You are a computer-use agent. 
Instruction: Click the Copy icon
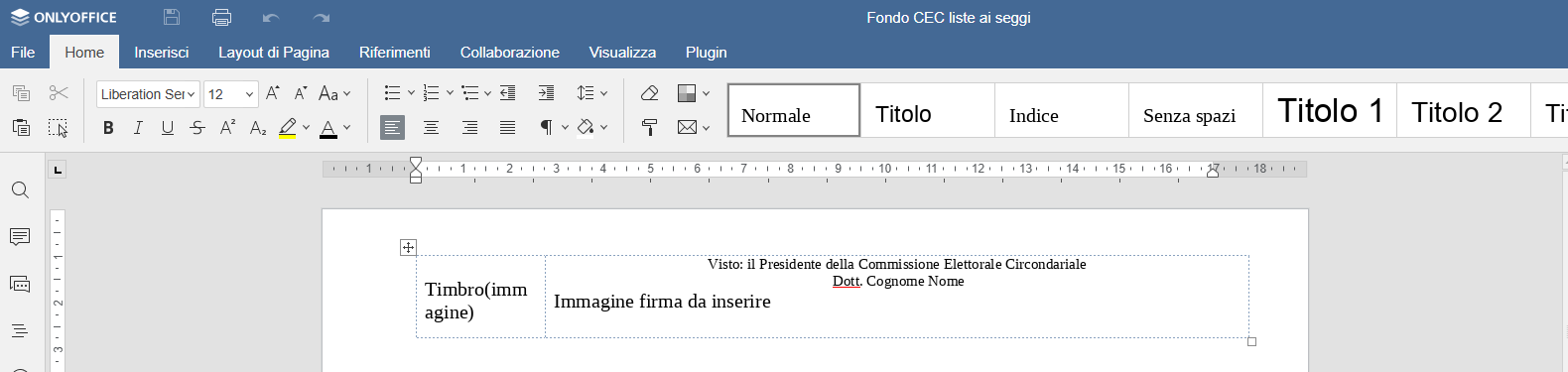coord(21,93)
